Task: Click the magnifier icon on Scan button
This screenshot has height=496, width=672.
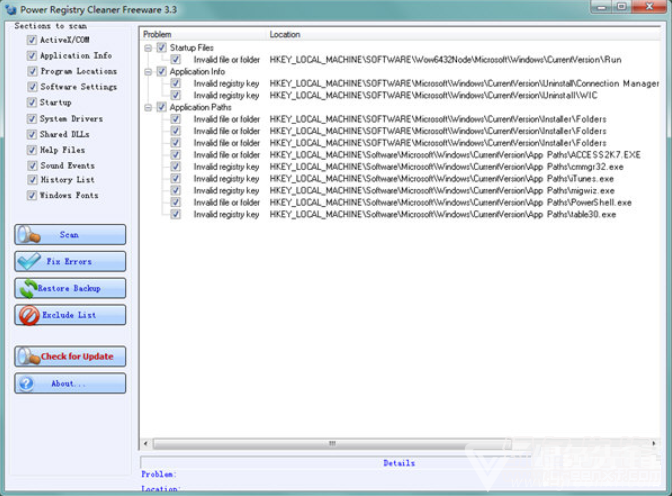Action: click(29, 234)
